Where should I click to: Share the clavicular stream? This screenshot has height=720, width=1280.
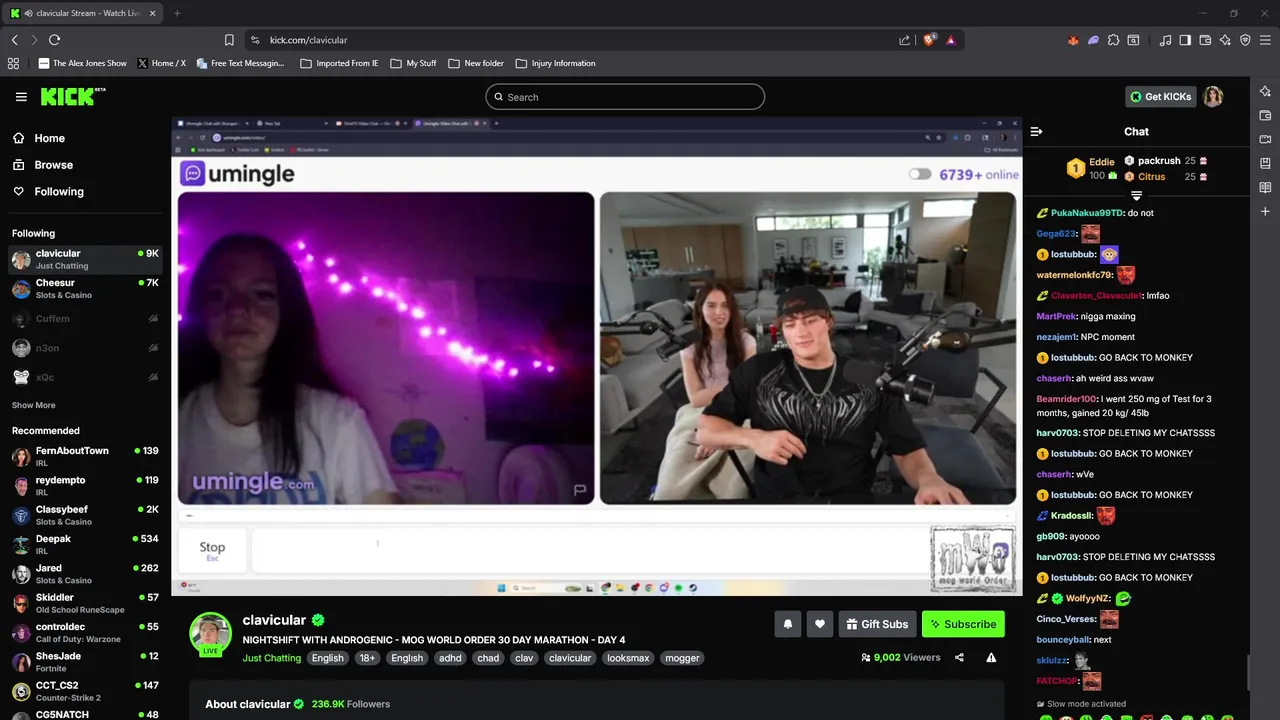pyautogui.click(x=959, y=657)
